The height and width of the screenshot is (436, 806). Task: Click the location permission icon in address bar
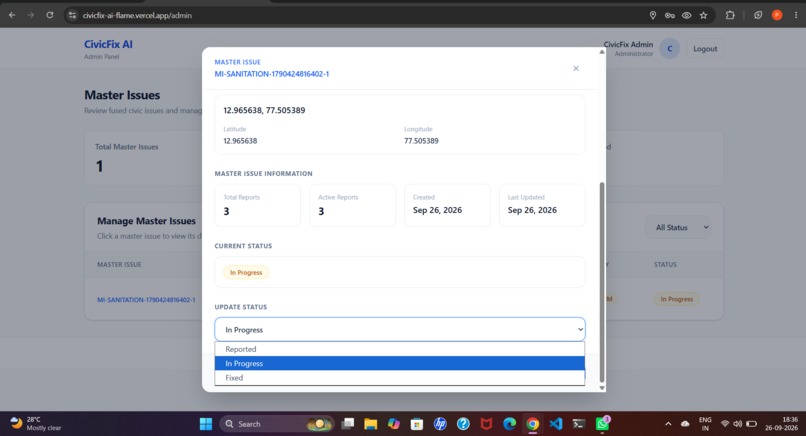(x=653, y=15)
